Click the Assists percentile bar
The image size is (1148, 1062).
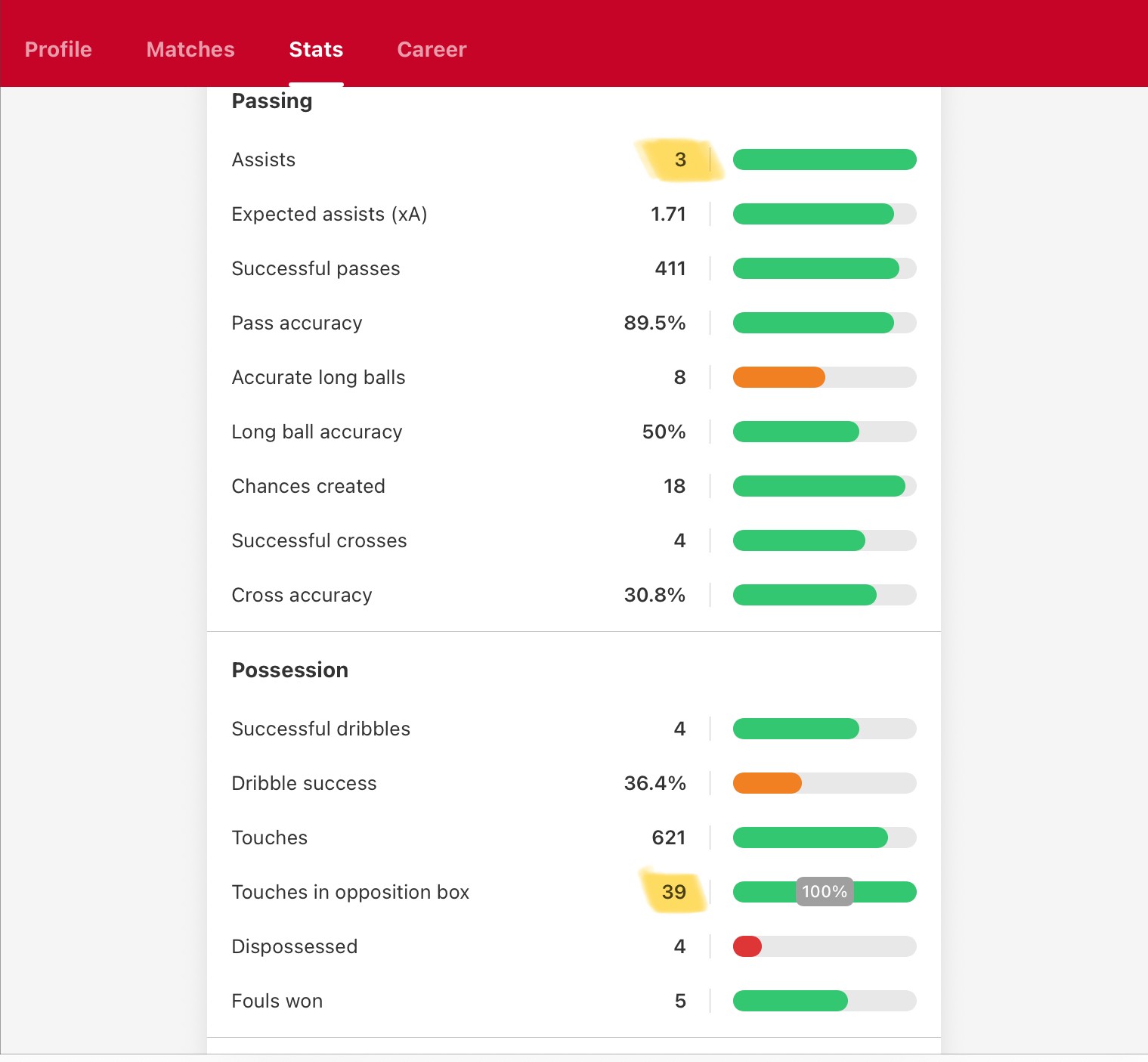coord(824,159)
